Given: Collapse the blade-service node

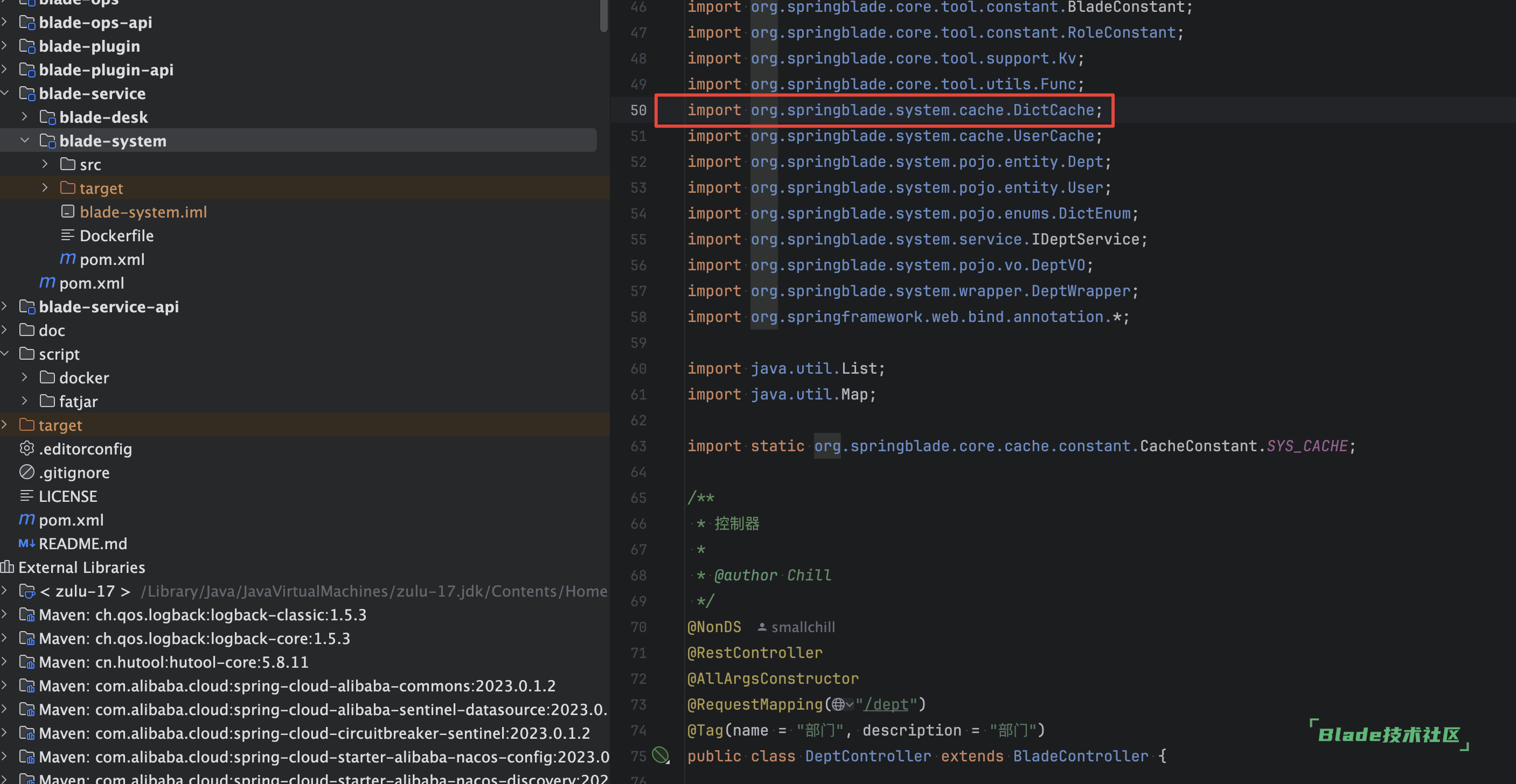Looking at the screenshot, I should pyautogui.click(x=5, y=94).
